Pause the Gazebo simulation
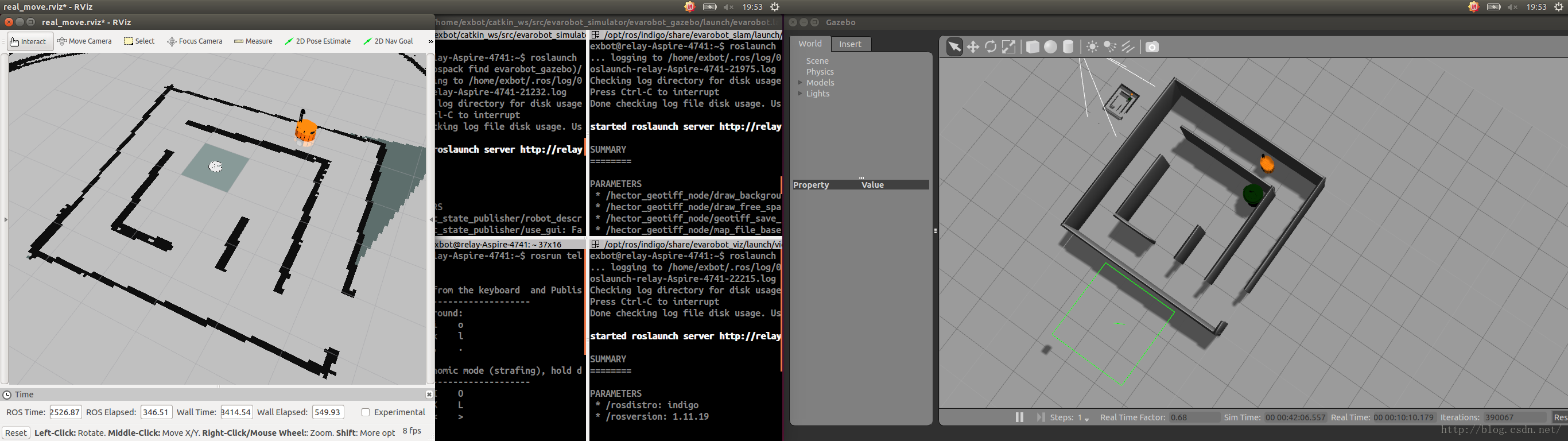Screen dimensions: 1568x441 (x=1019, y=417)
